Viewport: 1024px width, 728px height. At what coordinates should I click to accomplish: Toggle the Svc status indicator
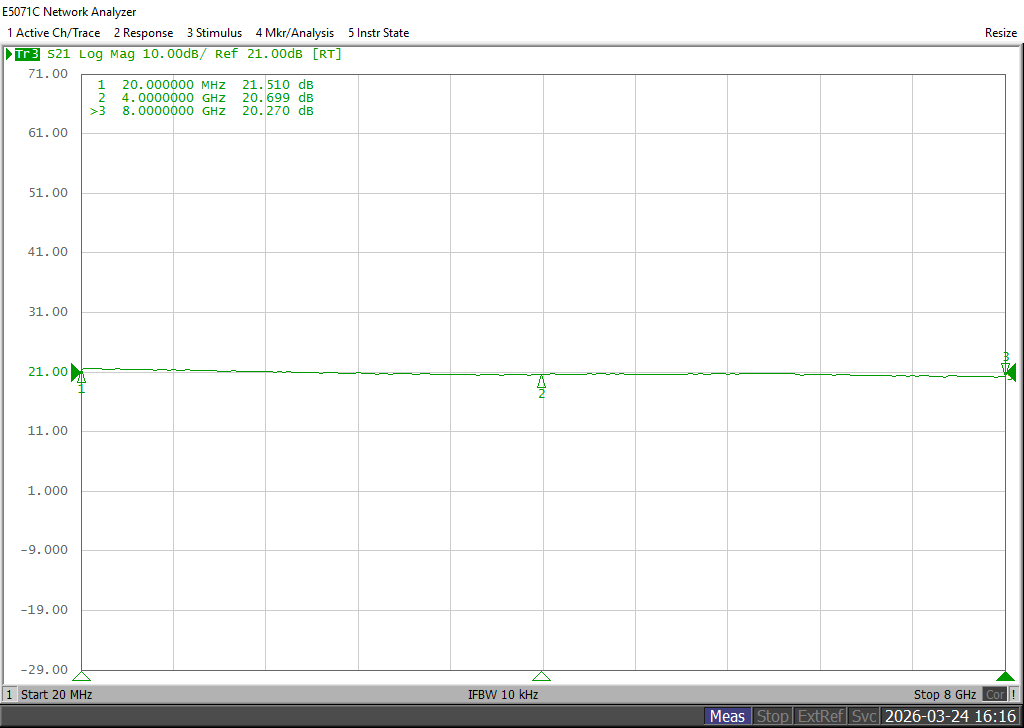click(x=864, y=716)
